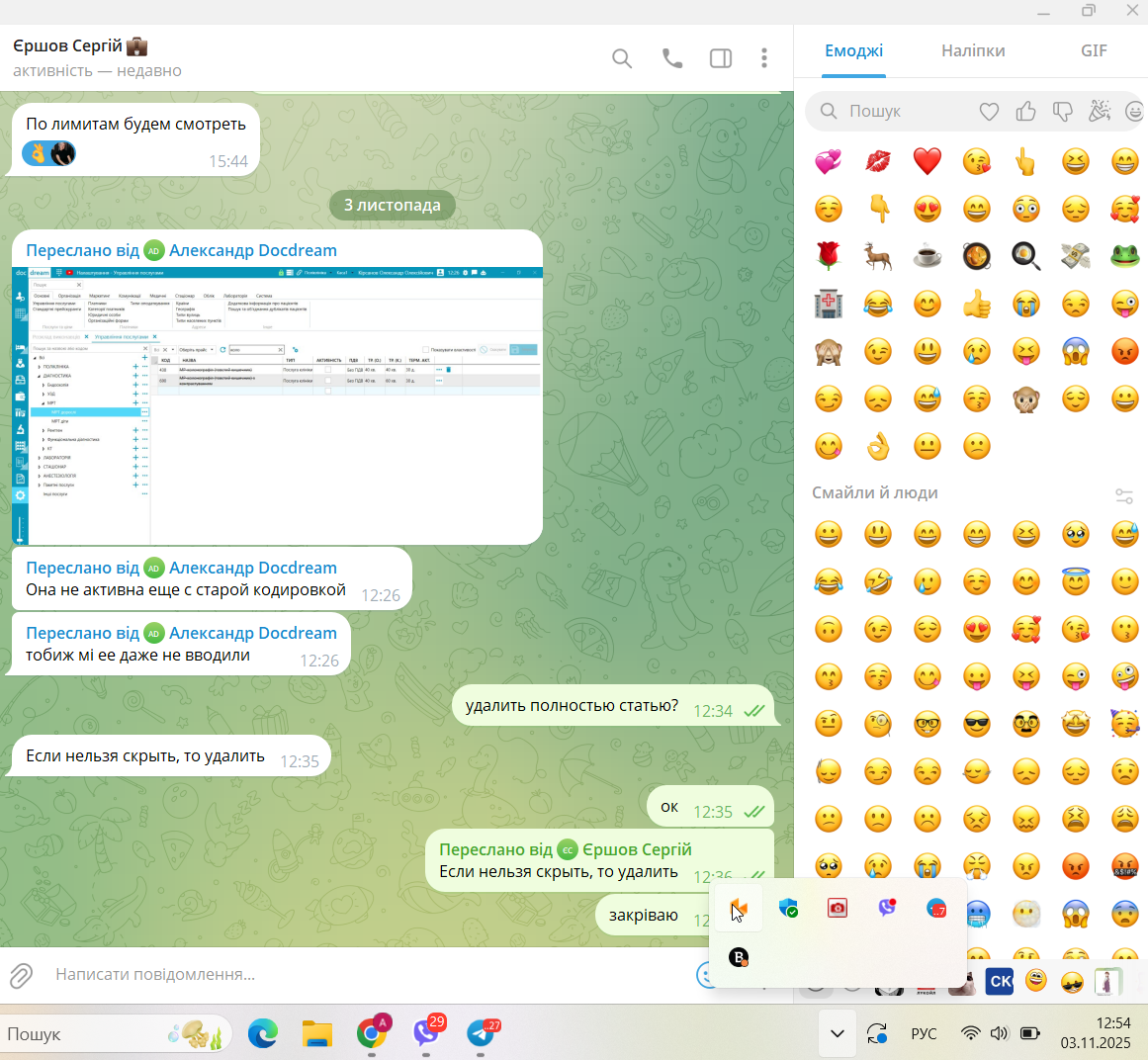Image resolution: width=1148 pixels, height=1060 pixels.
Task: Switch to the Наліпки tab
Action: (x=973, y=51)
